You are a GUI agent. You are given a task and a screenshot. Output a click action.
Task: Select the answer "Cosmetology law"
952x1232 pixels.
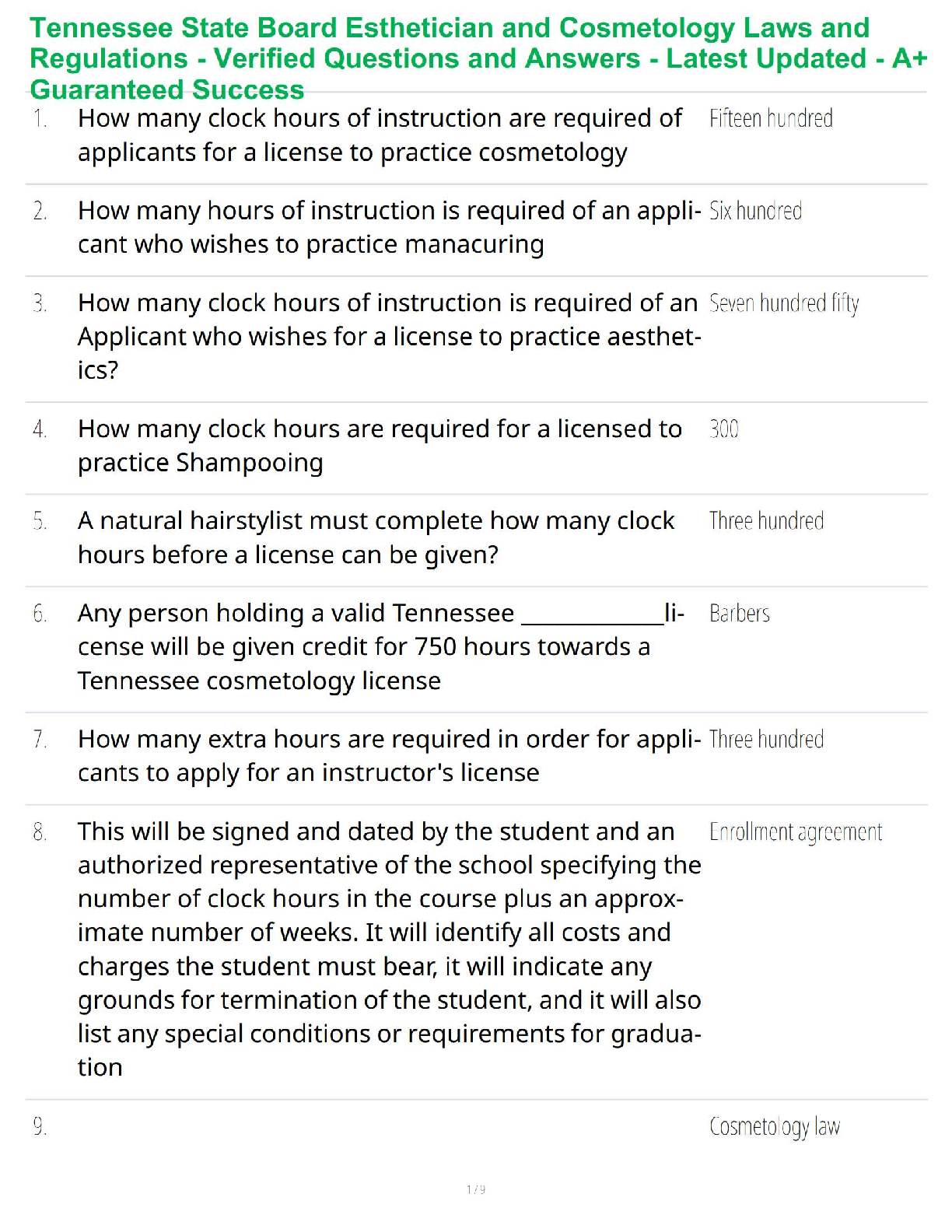pos(775,1127)
